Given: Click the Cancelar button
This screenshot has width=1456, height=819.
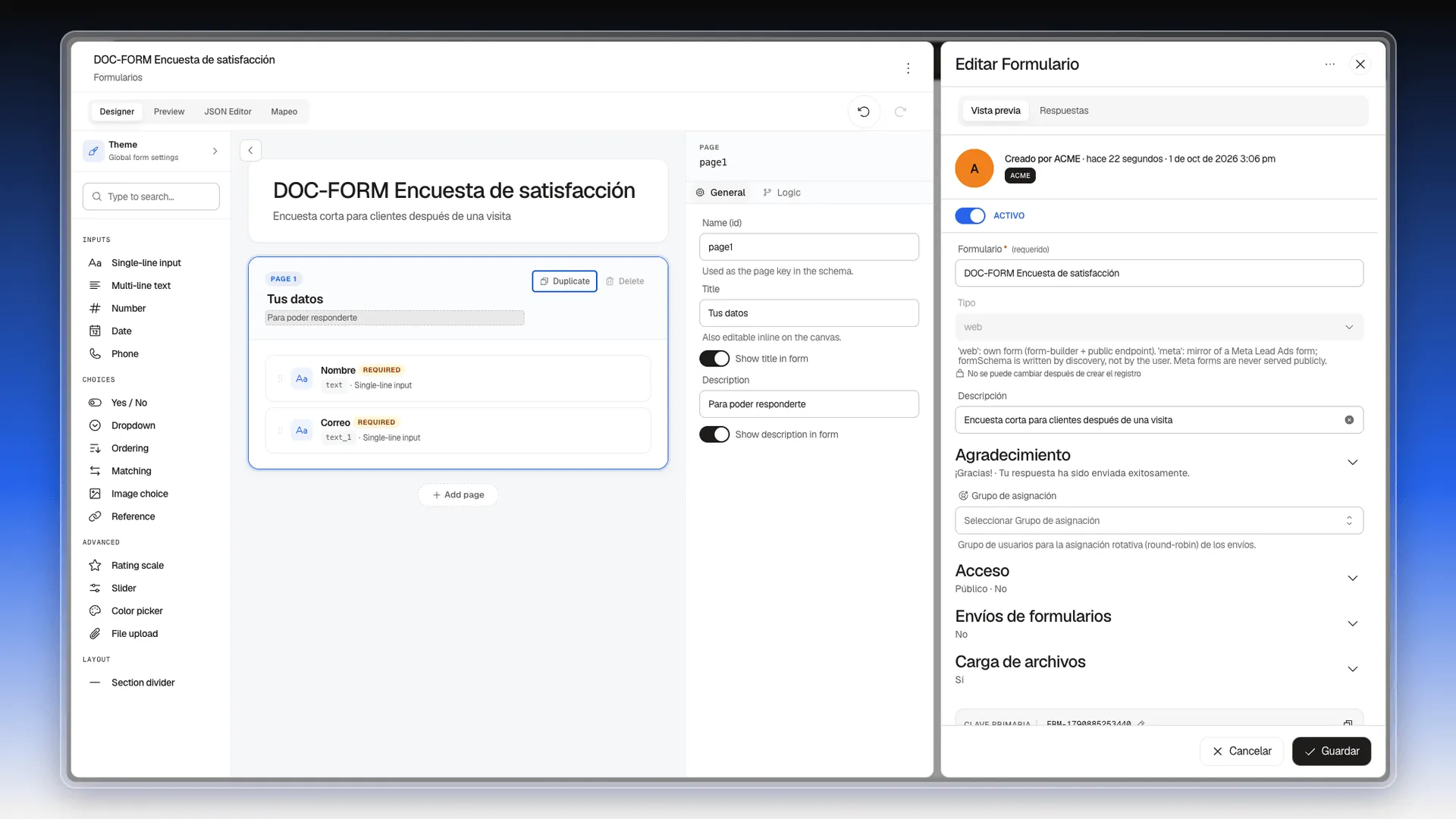Looking at the screenshot, I should tap(1241, 752).
